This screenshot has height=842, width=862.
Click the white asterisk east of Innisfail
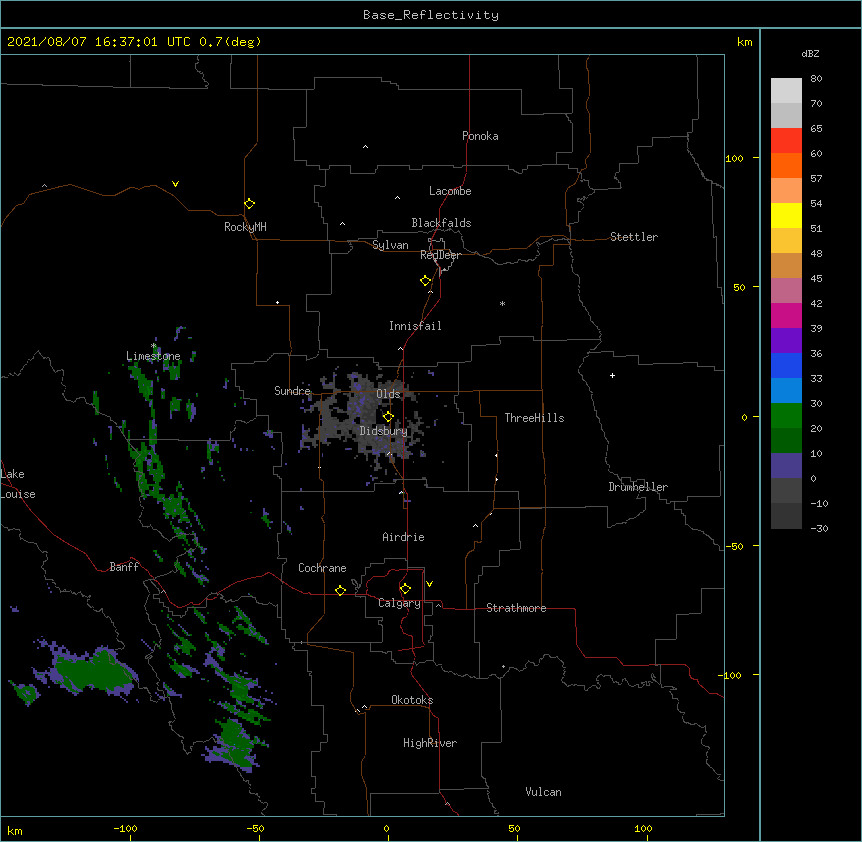(502, 303)
